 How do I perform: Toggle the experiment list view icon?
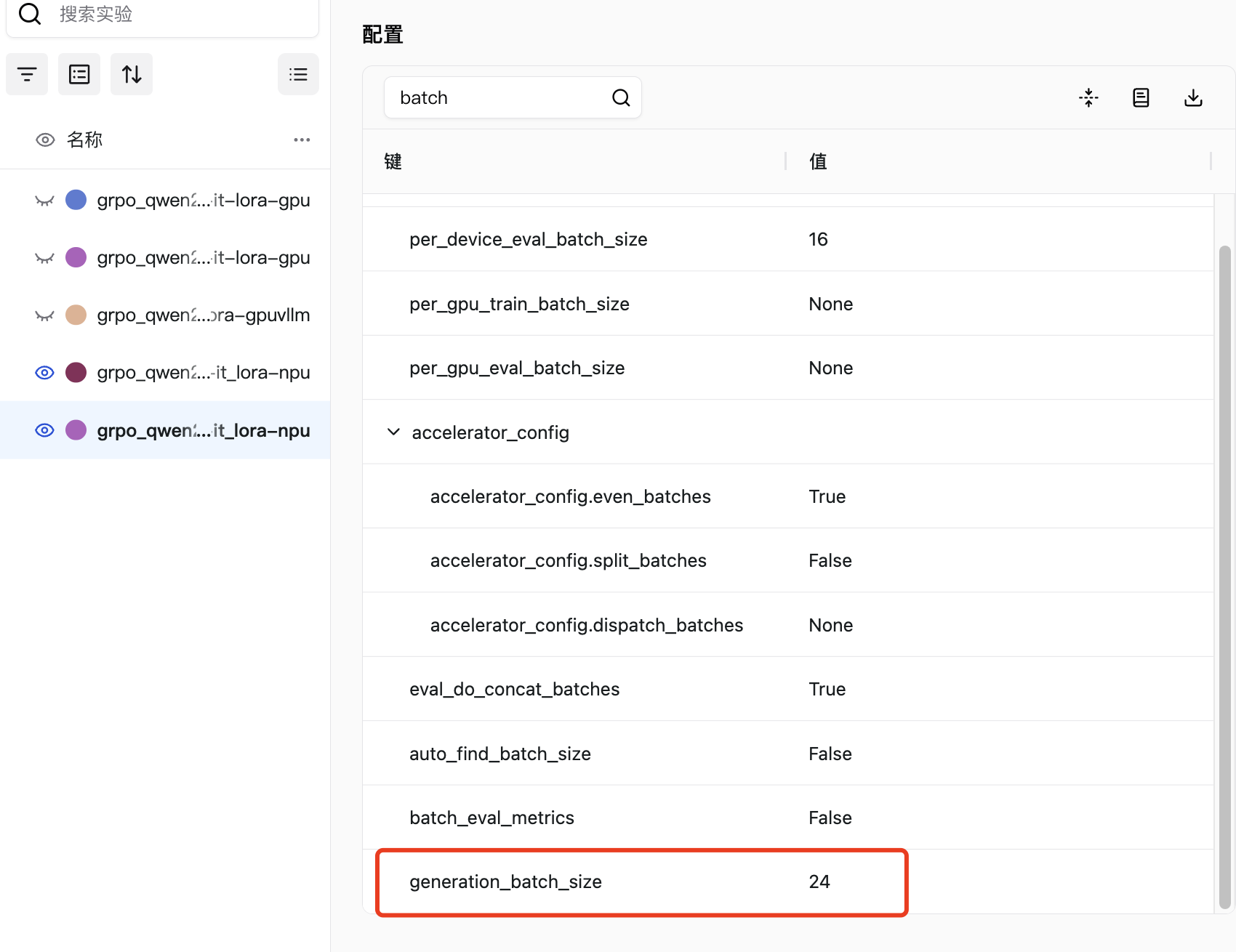coord(298,74)
